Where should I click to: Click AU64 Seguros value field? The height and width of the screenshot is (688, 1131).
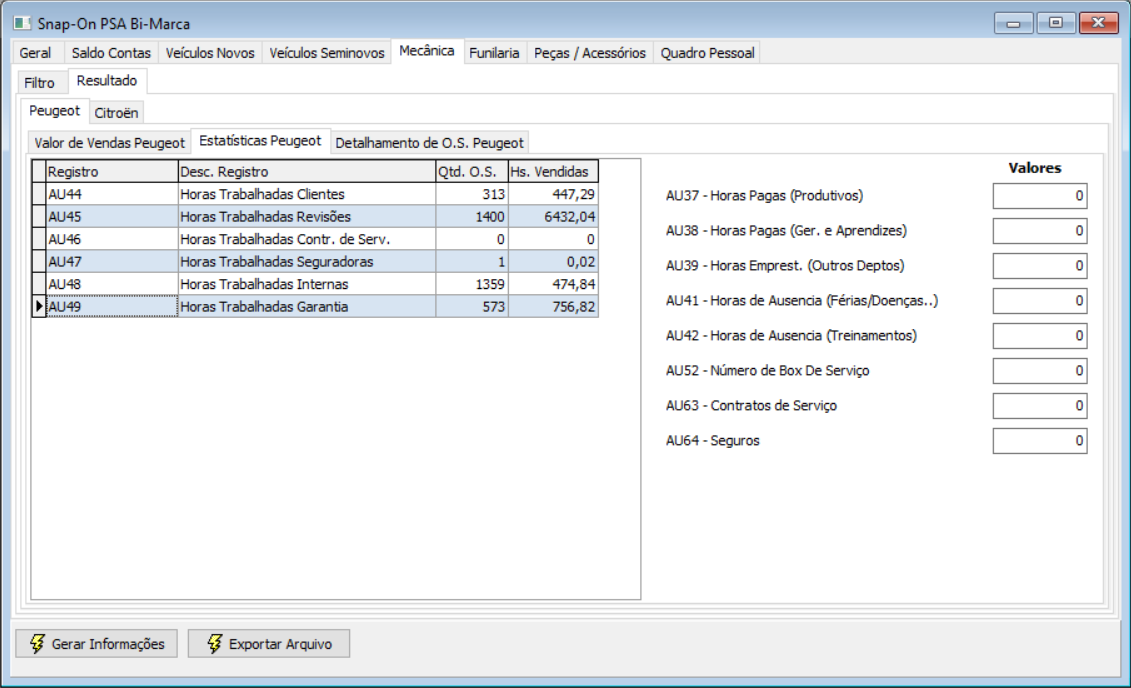point(1039,441)
